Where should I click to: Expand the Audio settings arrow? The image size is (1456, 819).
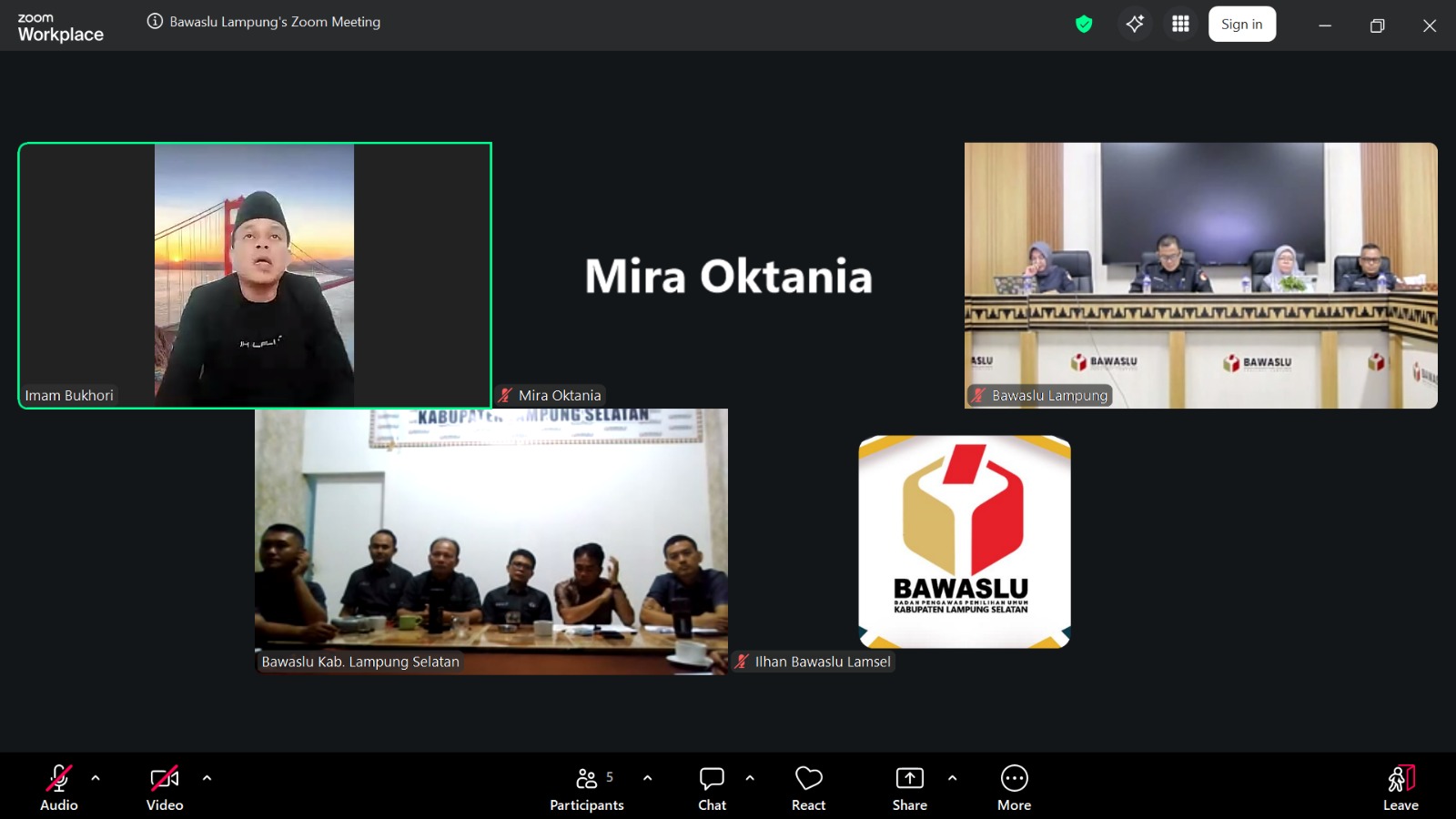pyautogui.click(x=96, y=778)
